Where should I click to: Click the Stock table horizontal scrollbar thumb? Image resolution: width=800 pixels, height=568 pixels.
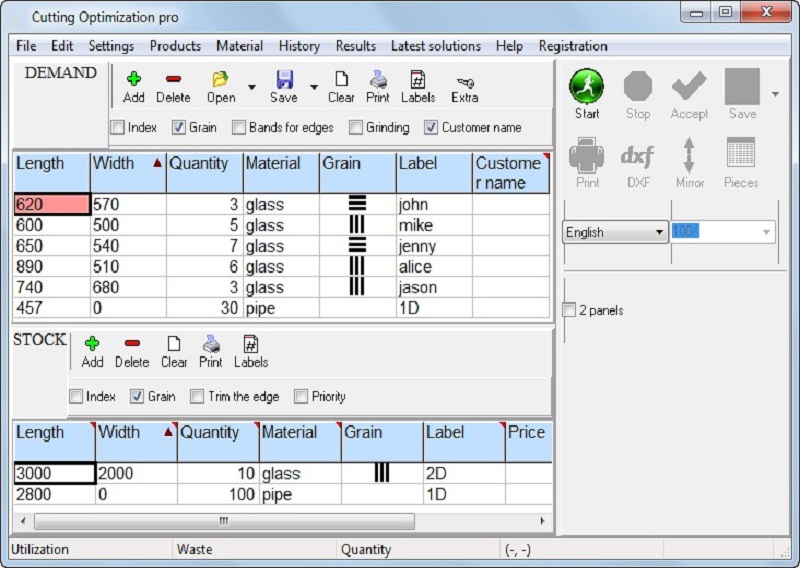(x=224, y=521)
